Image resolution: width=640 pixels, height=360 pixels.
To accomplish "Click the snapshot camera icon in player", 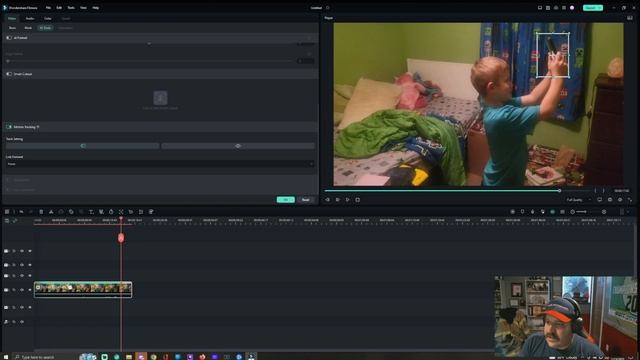I will pos(610,200).
